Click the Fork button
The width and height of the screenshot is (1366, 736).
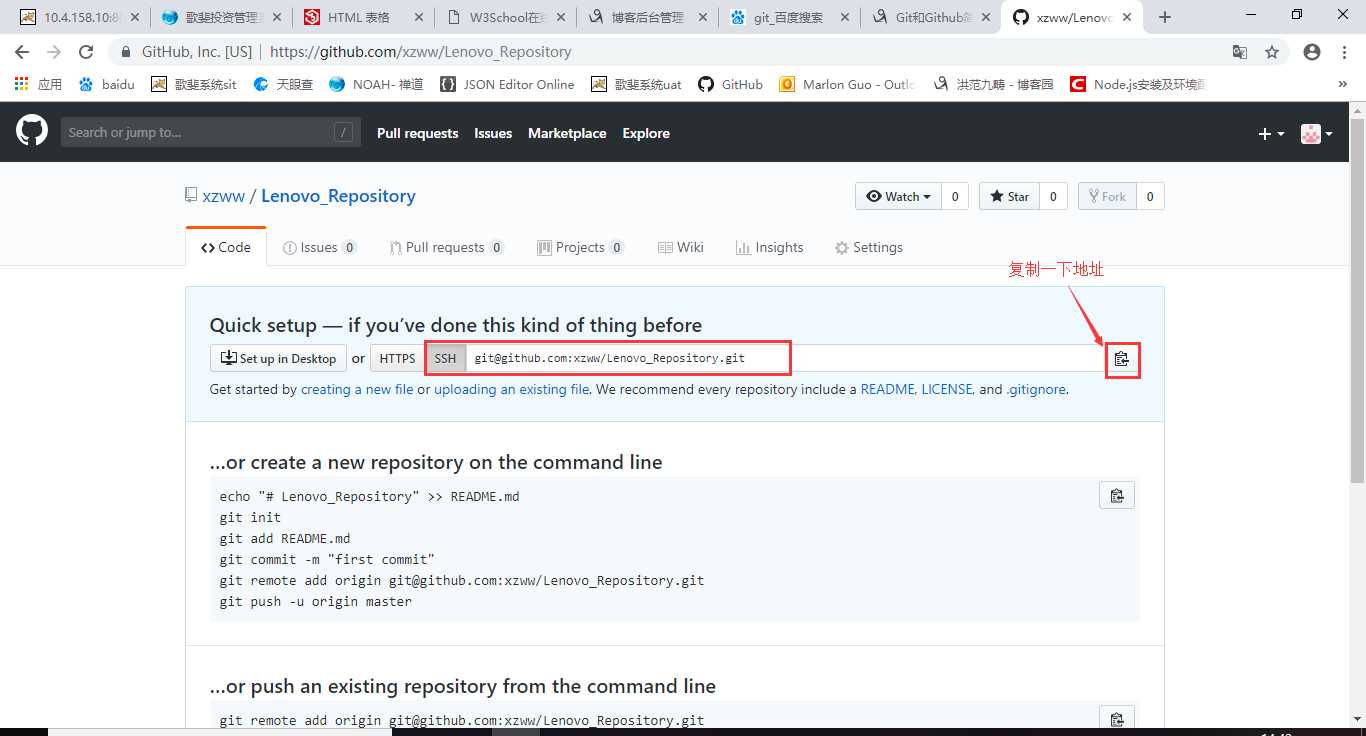coord(1107,196)
